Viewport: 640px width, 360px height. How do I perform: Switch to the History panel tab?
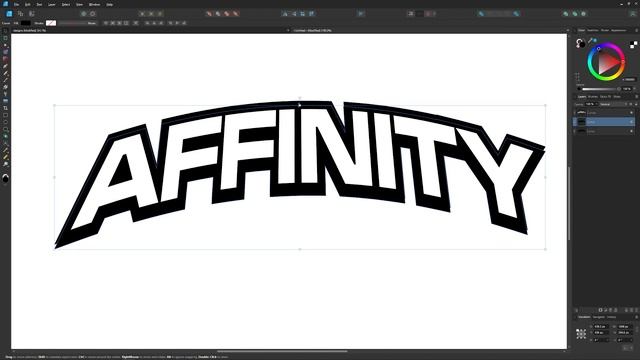click(611, 317)
